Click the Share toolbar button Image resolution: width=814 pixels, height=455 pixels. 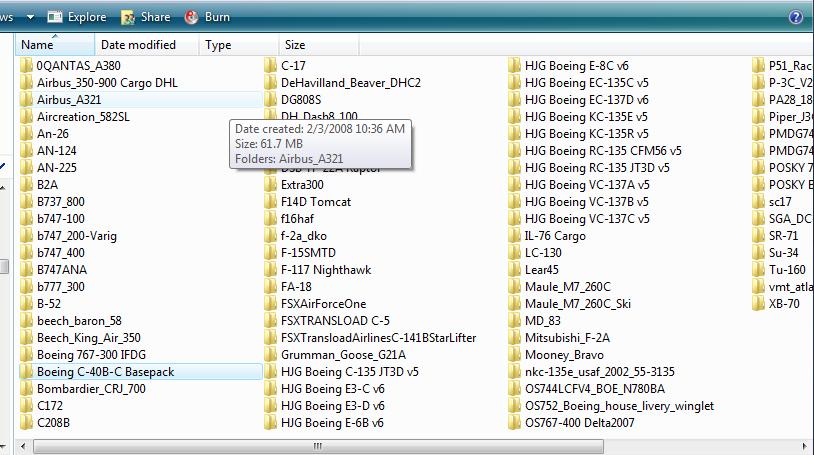click(x=146, y=17)
